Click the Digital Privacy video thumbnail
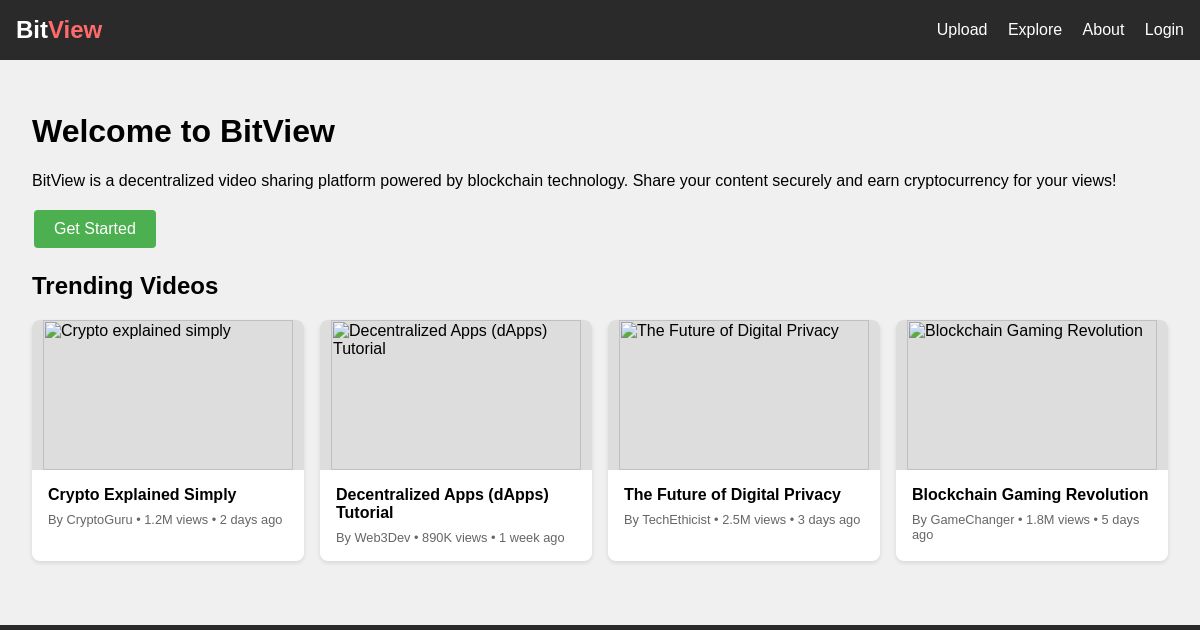Screen dimensions: 1200x630 (x=744, y=395)
